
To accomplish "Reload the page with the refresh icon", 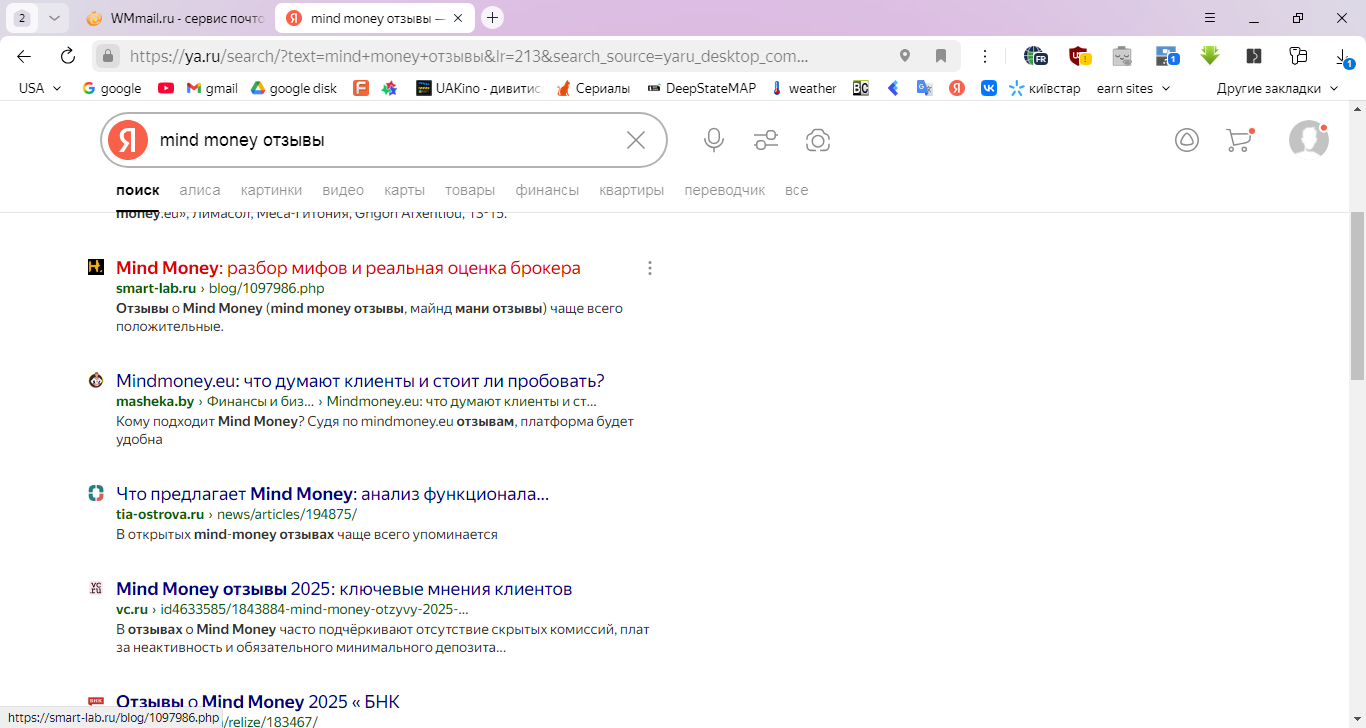I will [68, 56].
